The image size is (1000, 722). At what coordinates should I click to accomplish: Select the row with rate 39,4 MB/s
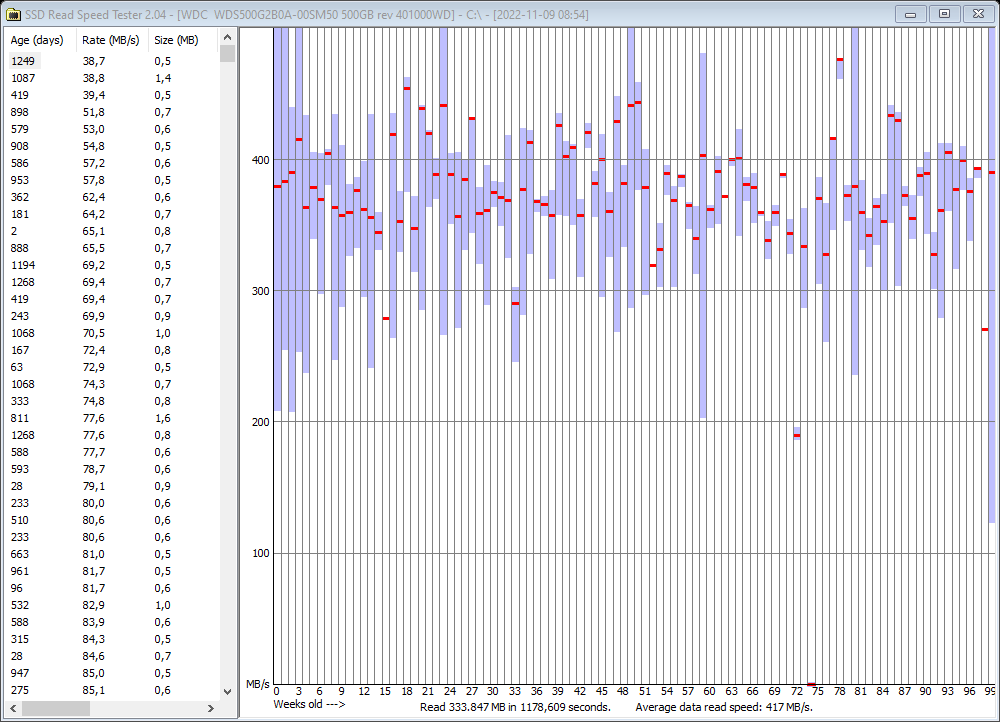coord(112,95)
